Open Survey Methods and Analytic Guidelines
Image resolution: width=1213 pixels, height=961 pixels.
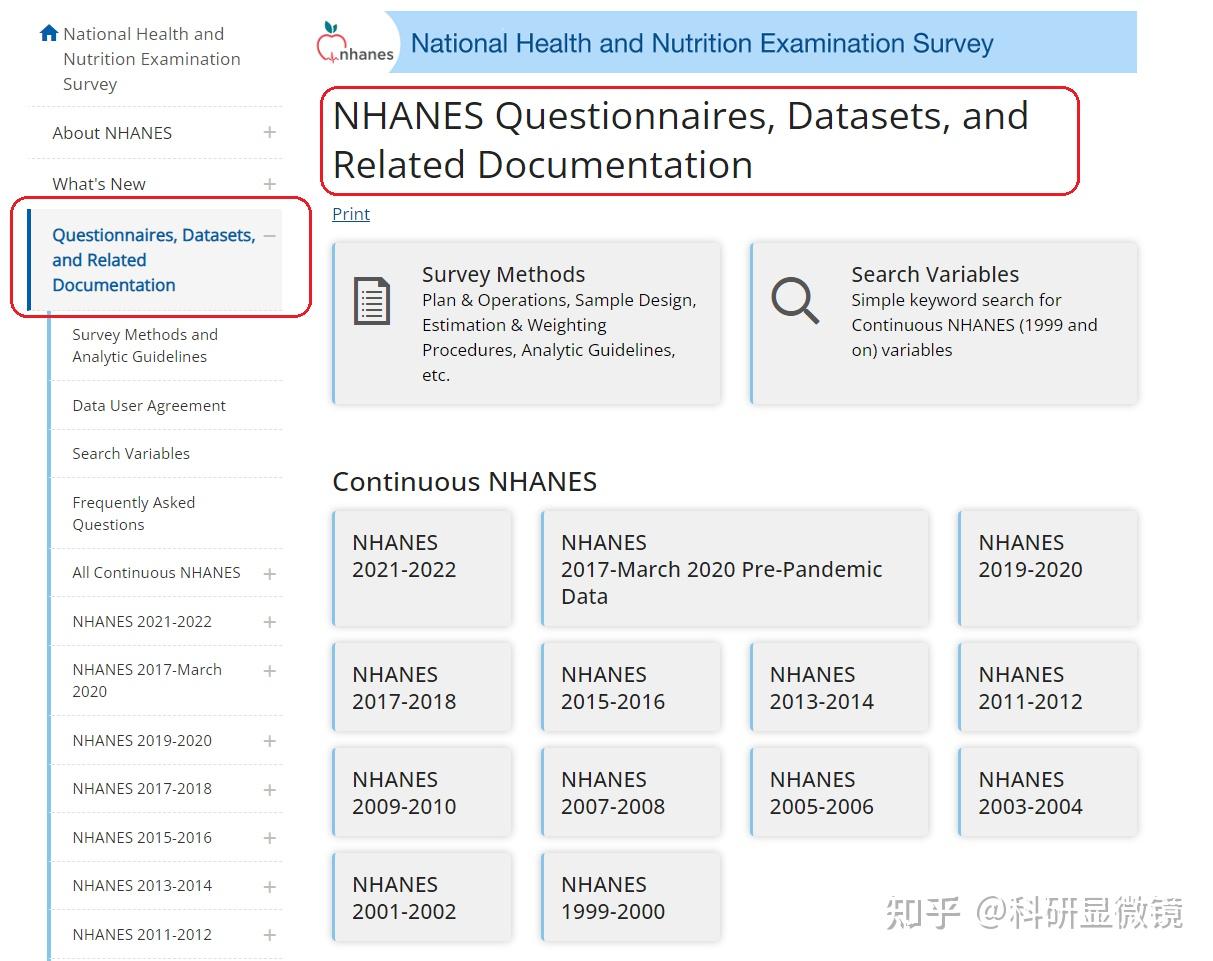click(x=146, y=345)
